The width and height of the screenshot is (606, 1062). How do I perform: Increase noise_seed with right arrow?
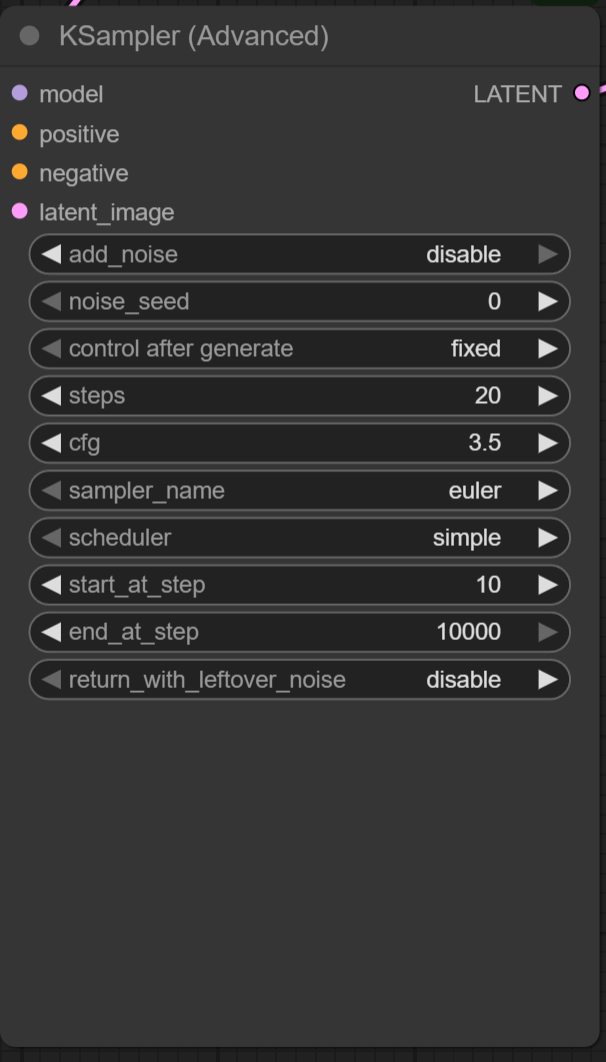tap(547, 302)
